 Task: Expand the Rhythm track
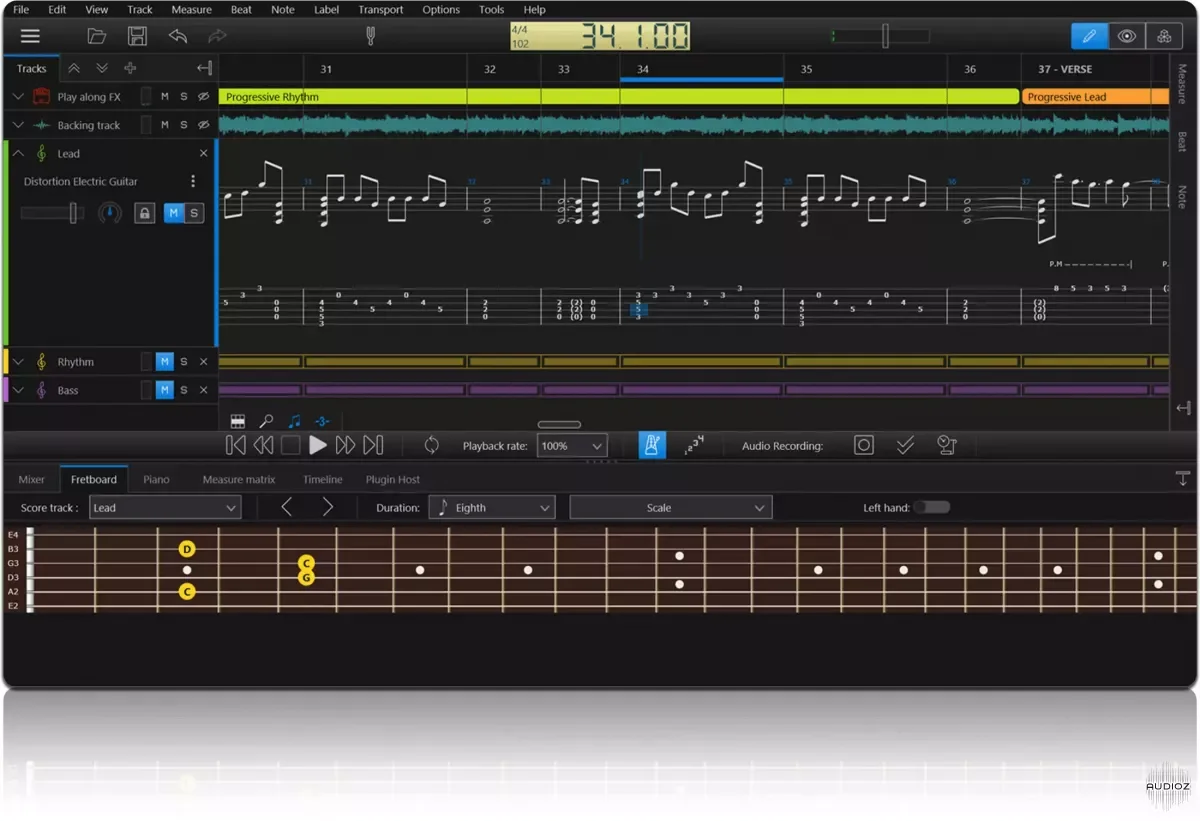click(18, 362)
